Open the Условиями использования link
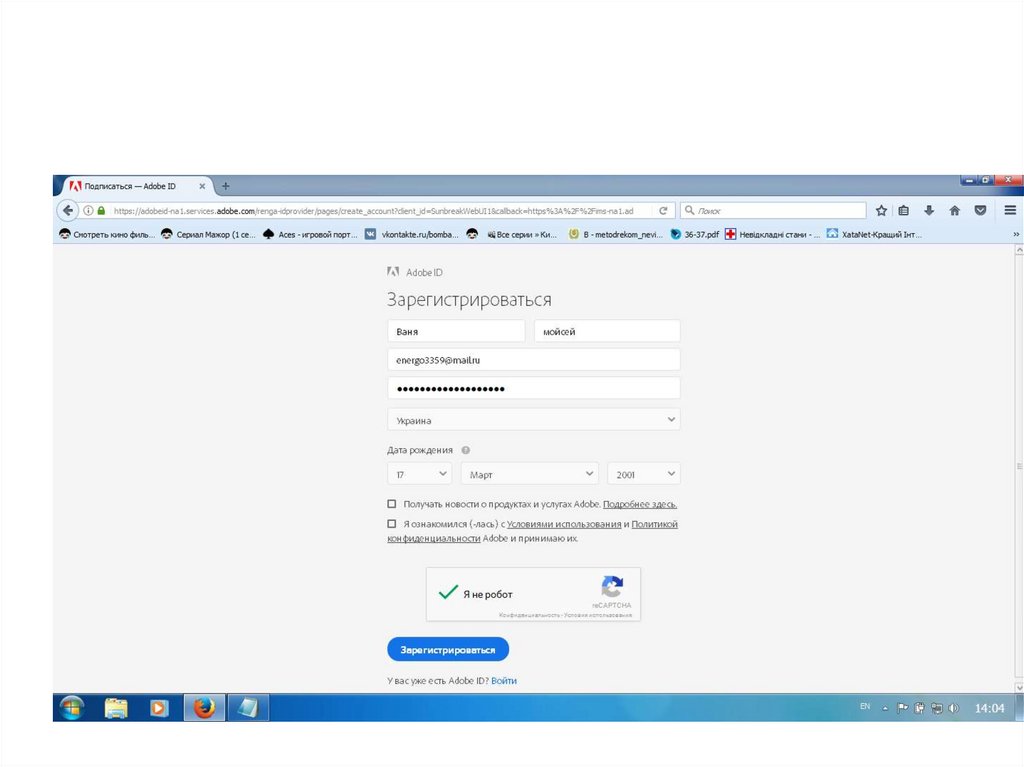 point(564,524)
